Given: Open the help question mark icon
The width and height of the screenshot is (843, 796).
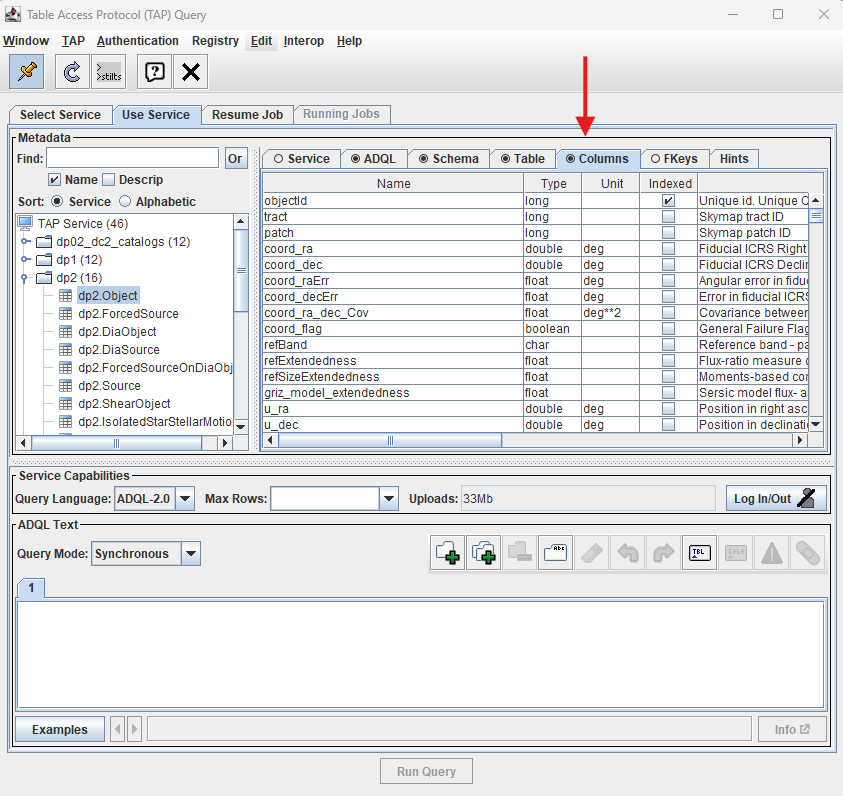Looking at the screenshot, I should click(x=155, y=71).
